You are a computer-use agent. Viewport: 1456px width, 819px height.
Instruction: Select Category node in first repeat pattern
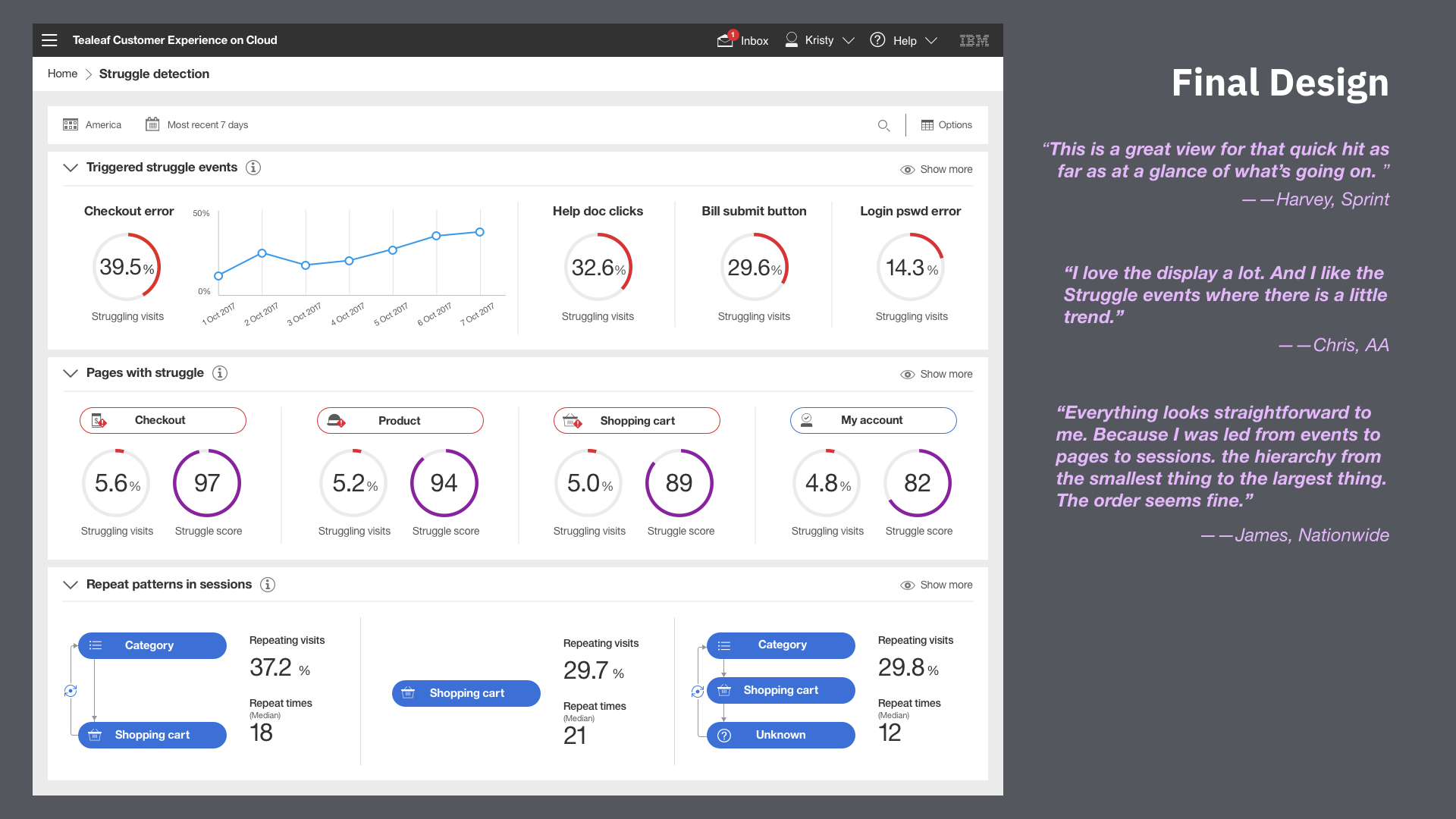click(152, 645)
